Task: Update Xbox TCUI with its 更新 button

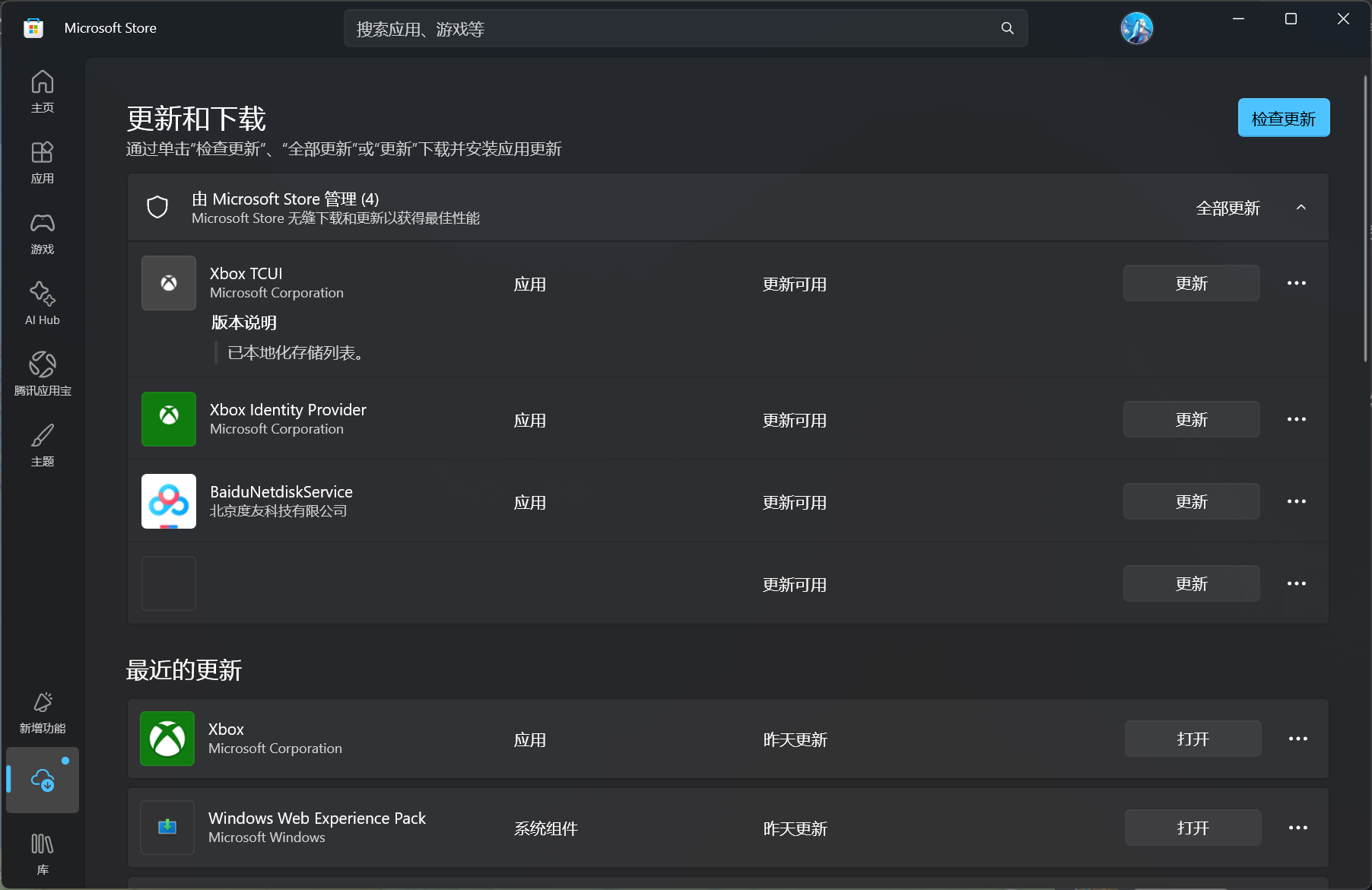Action: coord(1192,283)
